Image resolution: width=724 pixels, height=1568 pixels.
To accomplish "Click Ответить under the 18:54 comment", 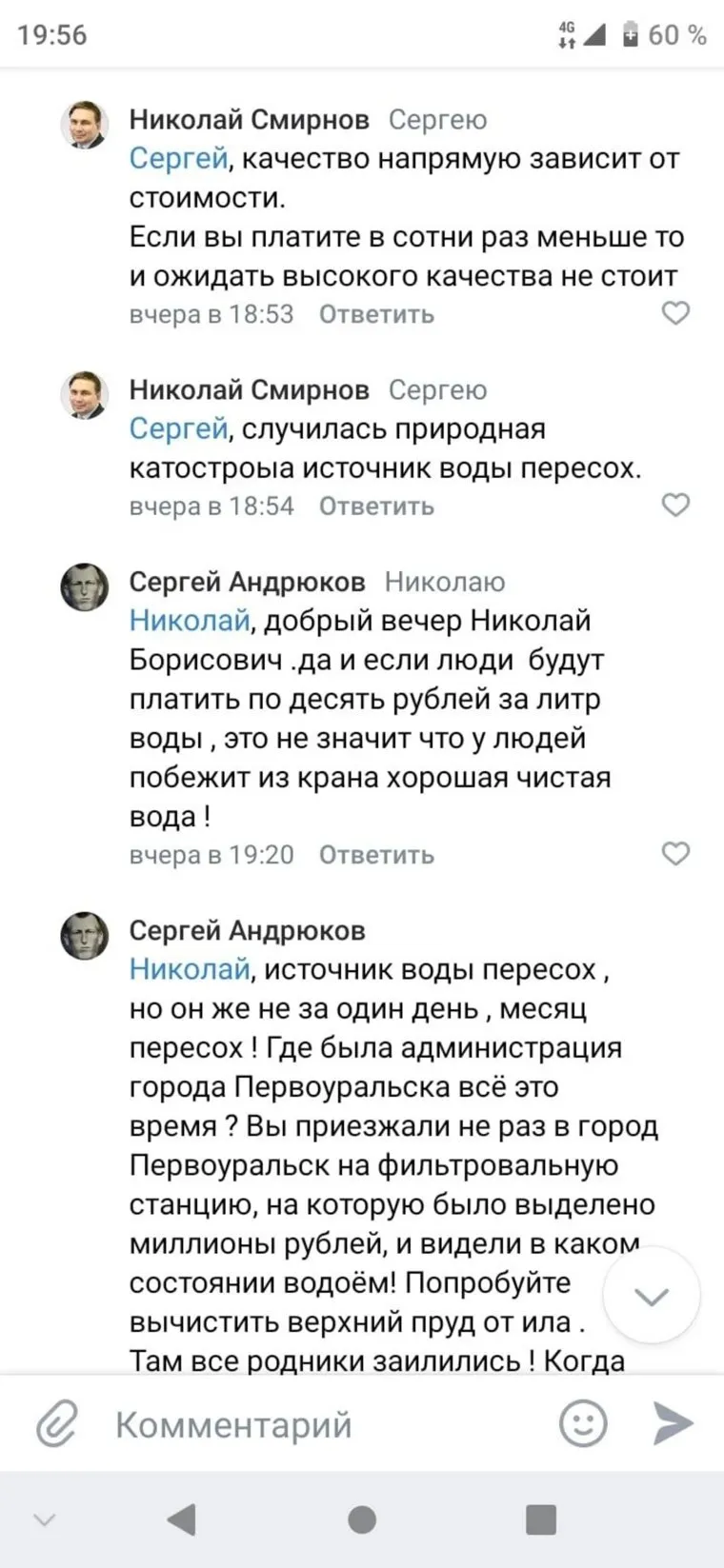I will (376, 506).
